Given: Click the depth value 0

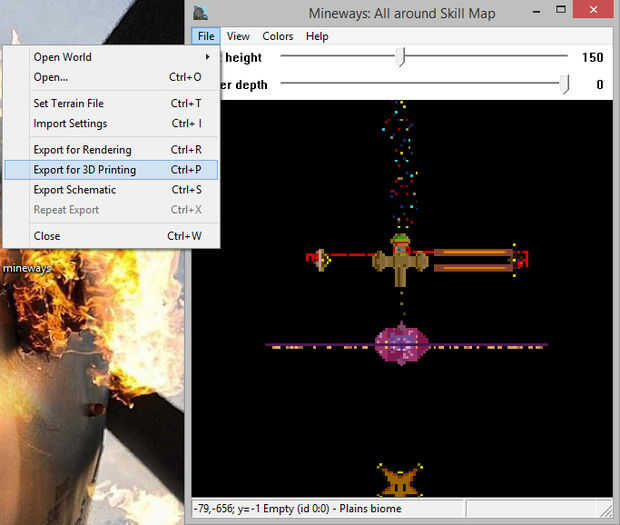Looking at the screenshot, I should coord(600,85).
